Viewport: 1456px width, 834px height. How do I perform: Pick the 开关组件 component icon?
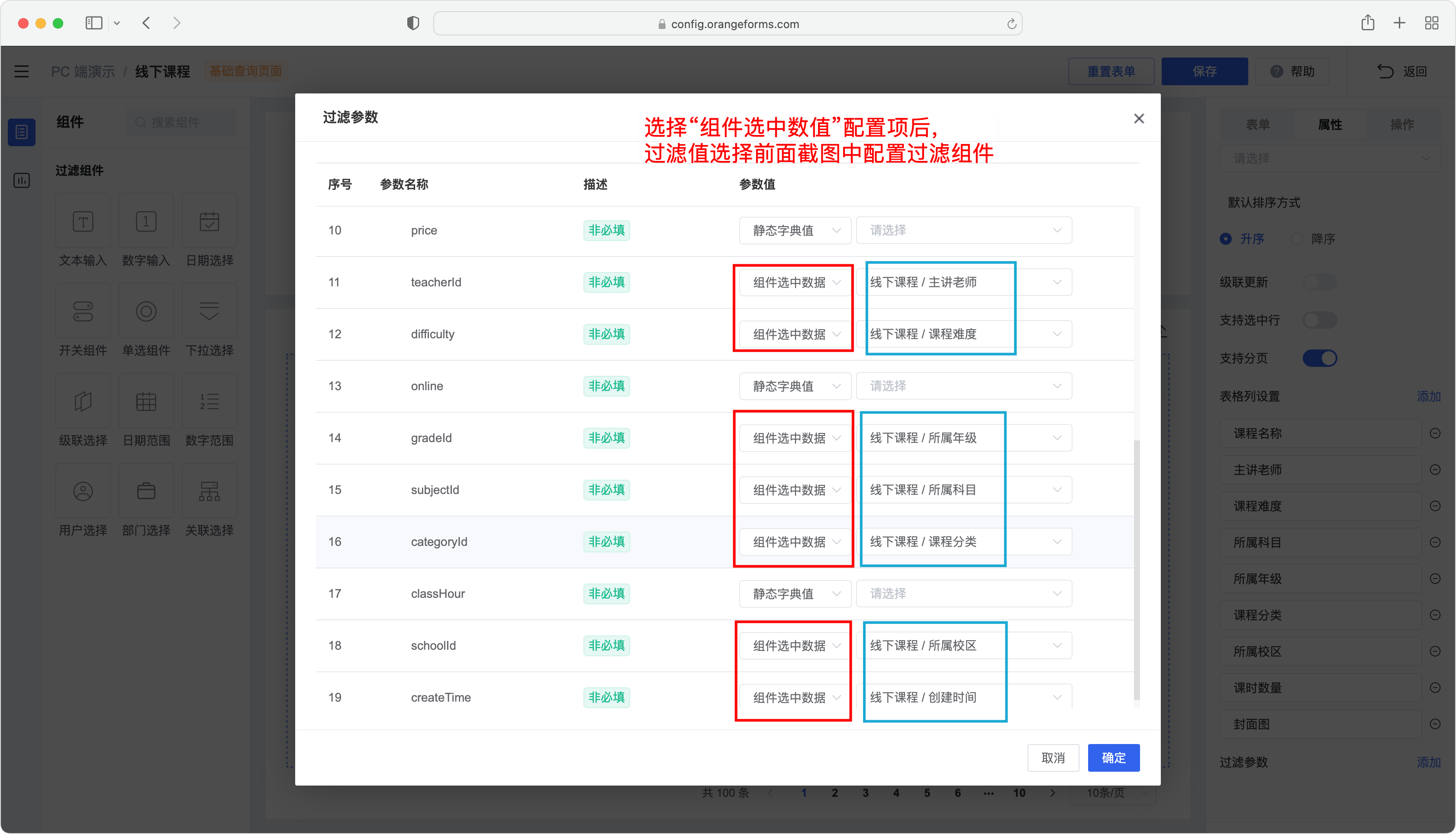coord(83,311)
